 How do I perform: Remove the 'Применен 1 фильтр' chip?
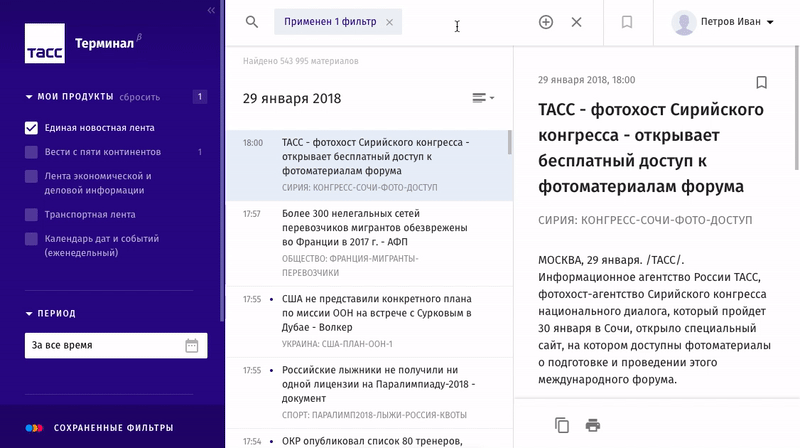pos(389,22)
